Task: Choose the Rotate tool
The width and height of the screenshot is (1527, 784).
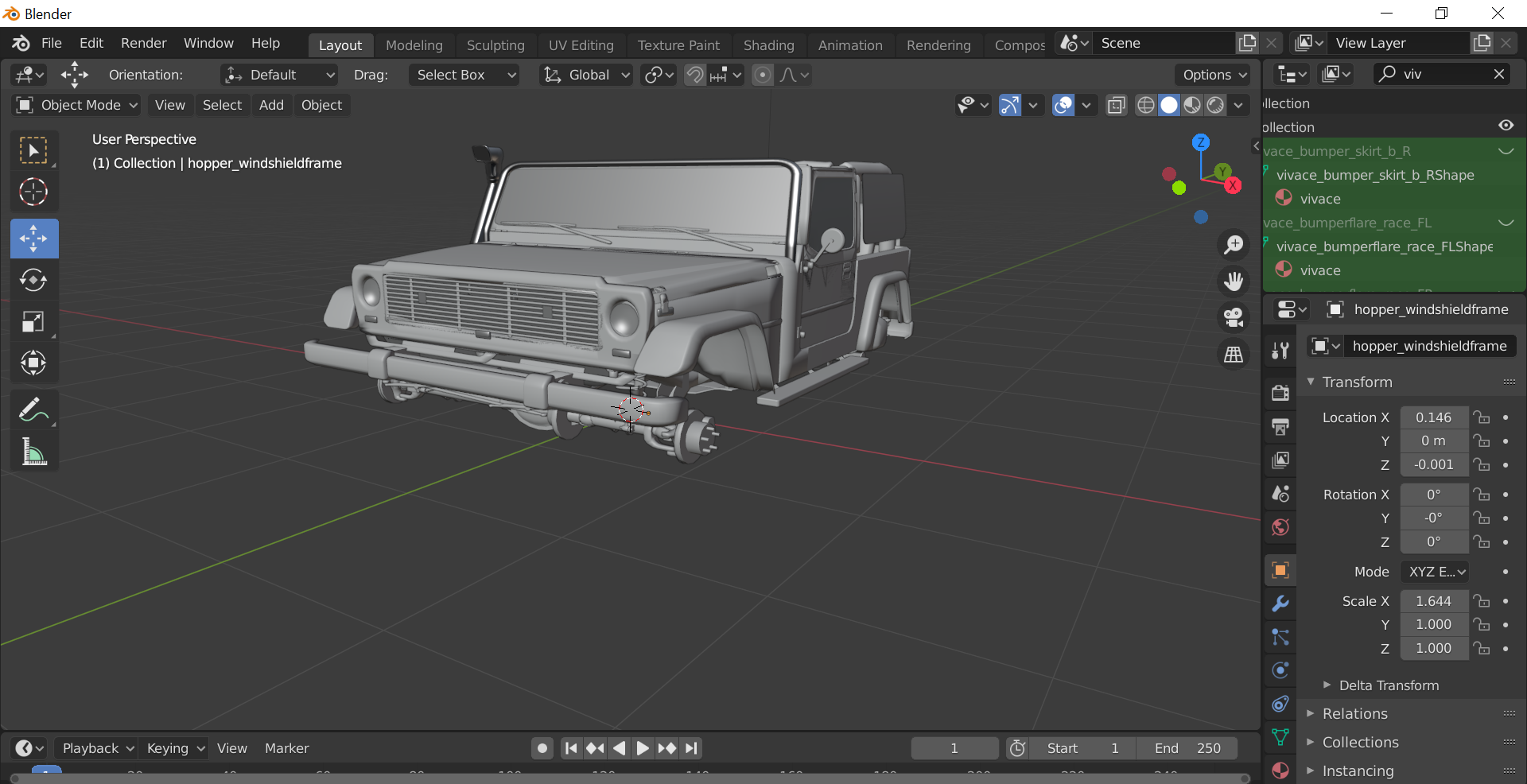Action: [x=33, y=280]
